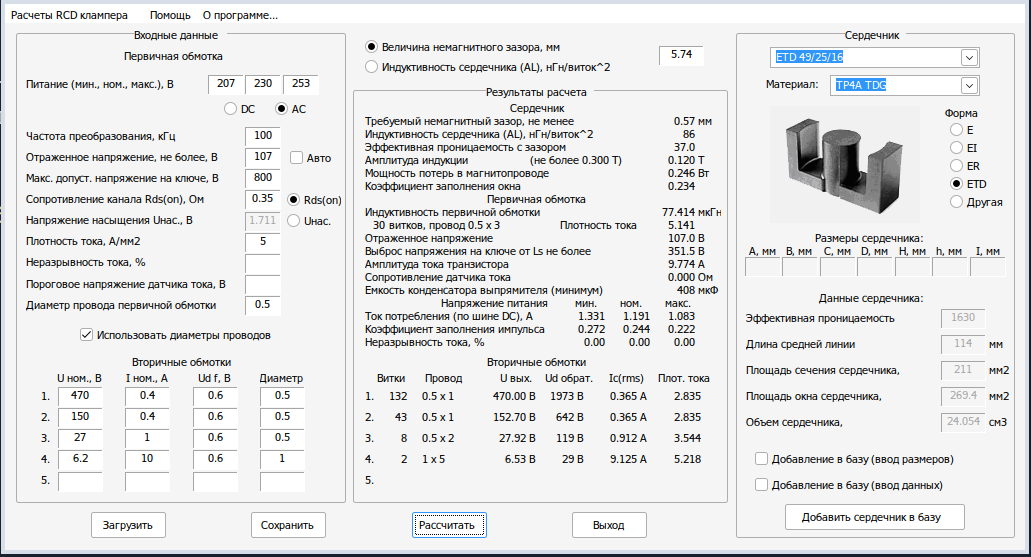Check Добавление в базу (ввод размеров)

pos(762,460)
